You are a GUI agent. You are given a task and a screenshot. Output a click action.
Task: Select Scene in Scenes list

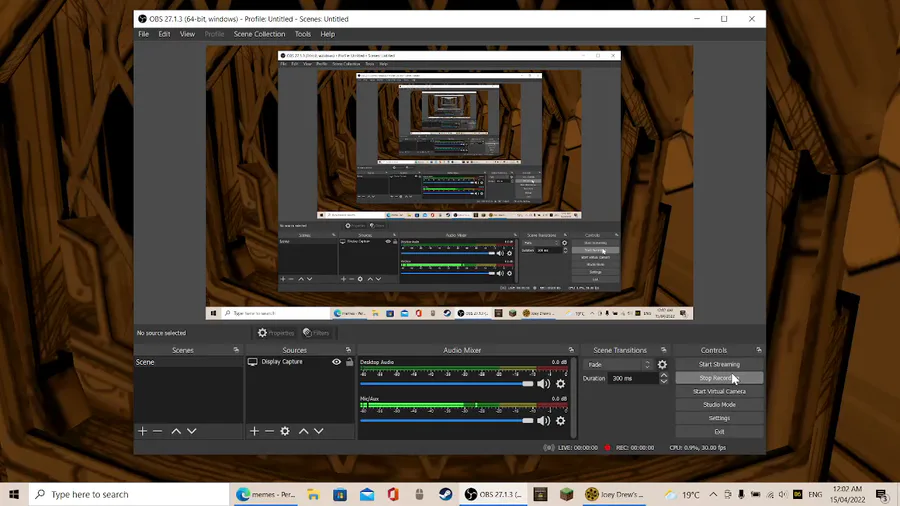188,362
